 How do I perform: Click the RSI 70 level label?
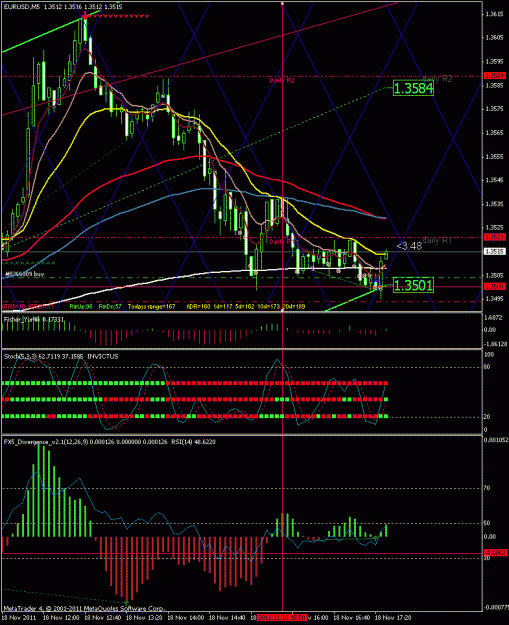pyautogui.click(x=487, y=488)
